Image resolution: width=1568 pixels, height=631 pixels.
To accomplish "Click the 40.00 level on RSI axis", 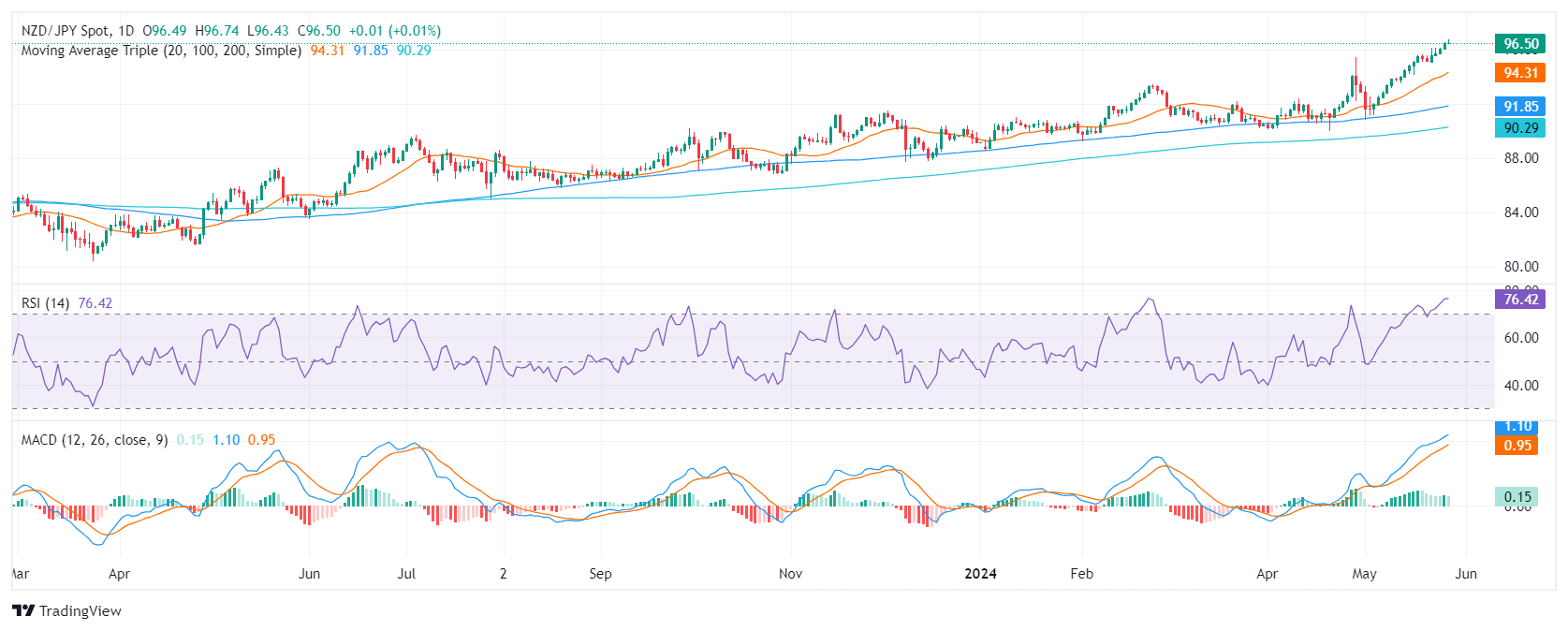I will click(x=1521, y=386).
